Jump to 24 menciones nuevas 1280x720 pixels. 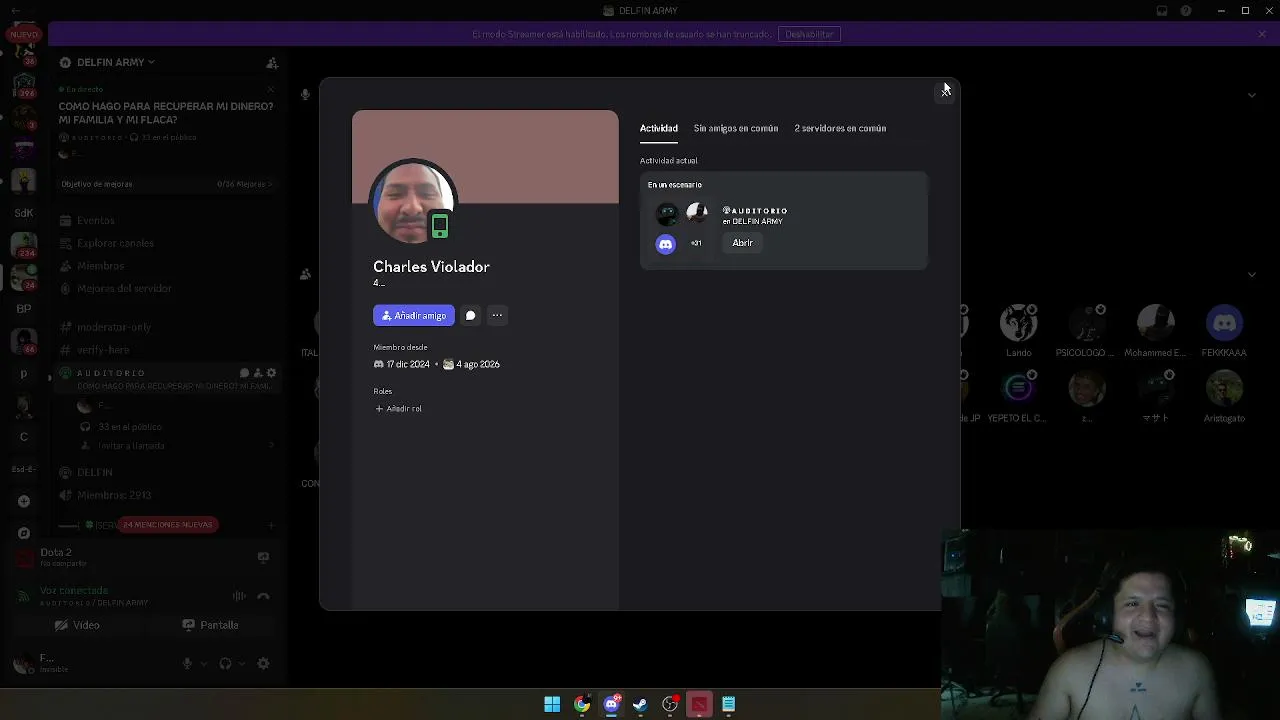pos(167,525)
